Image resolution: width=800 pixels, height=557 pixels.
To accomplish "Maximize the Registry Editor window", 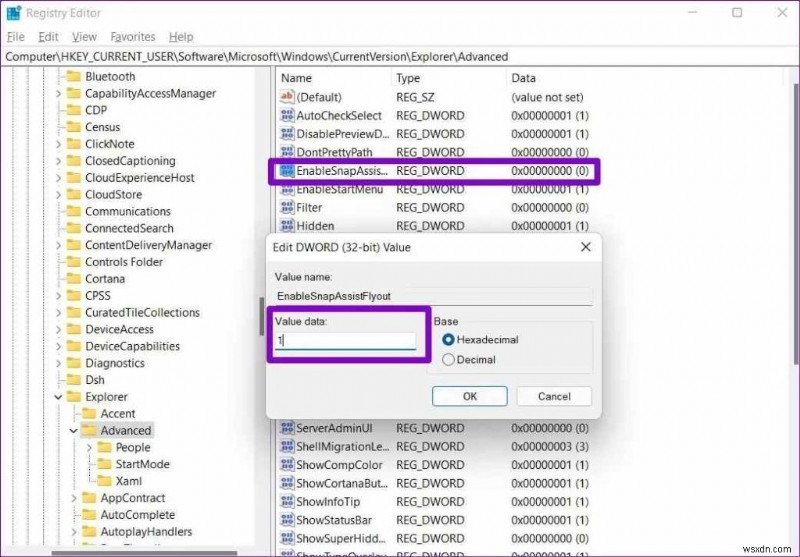I will coord(737,12).
